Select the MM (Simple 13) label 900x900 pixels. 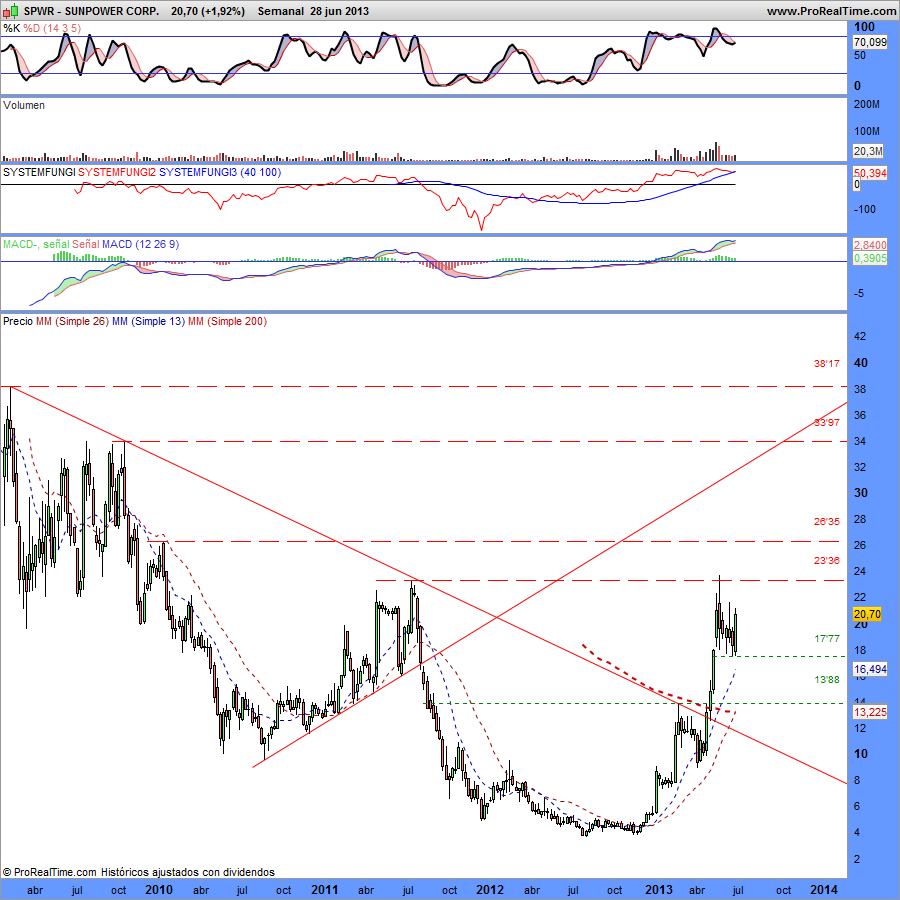click(148, 321)
